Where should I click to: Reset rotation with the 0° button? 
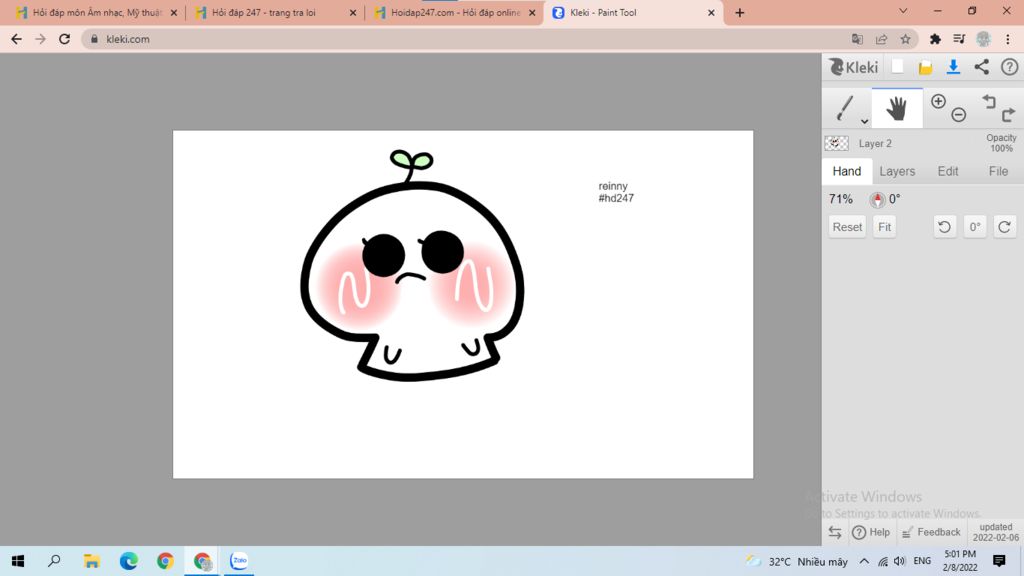[974, 227]
